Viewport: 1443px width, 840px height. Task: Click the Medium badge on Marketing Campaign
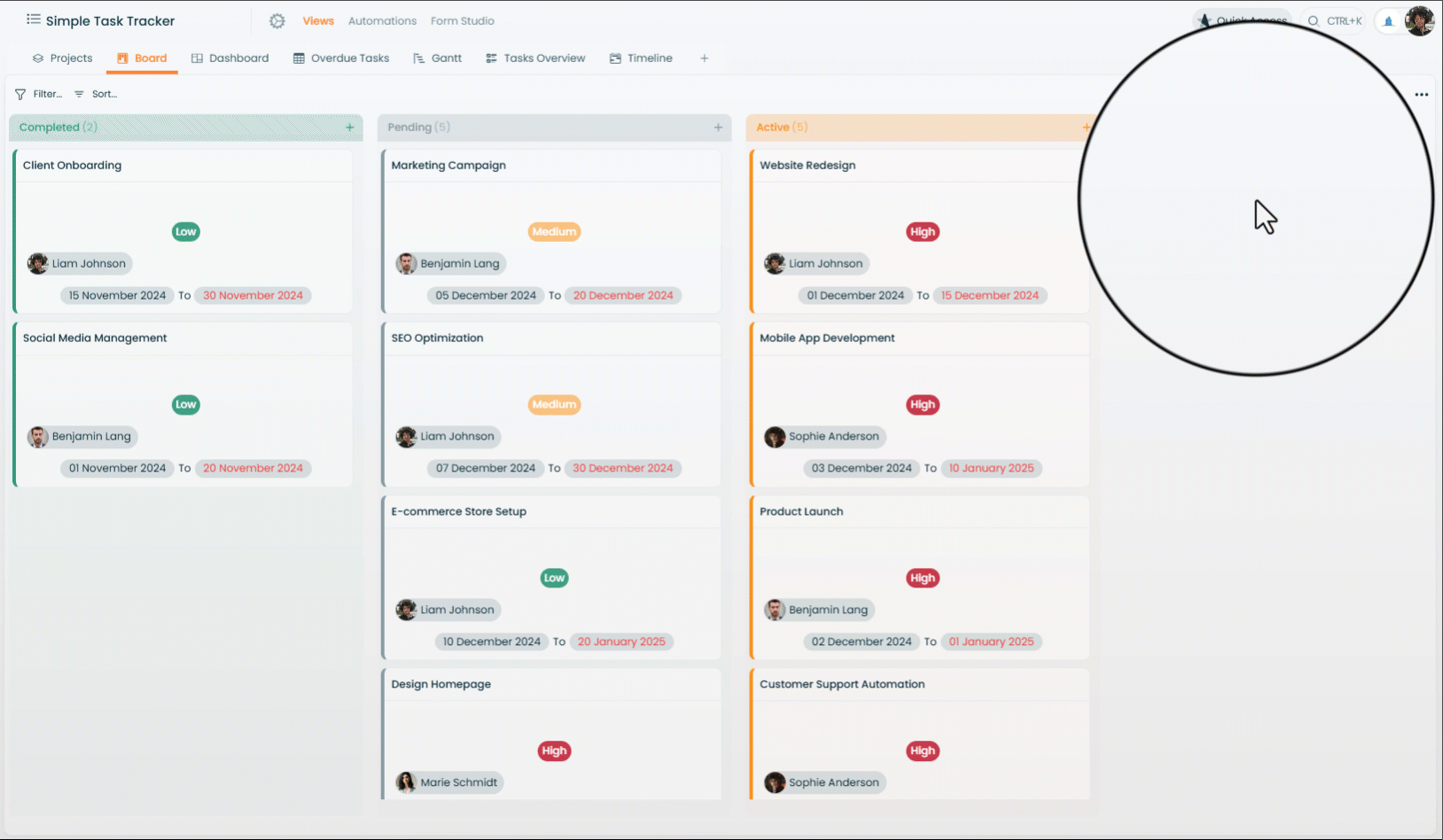point(554,232)
